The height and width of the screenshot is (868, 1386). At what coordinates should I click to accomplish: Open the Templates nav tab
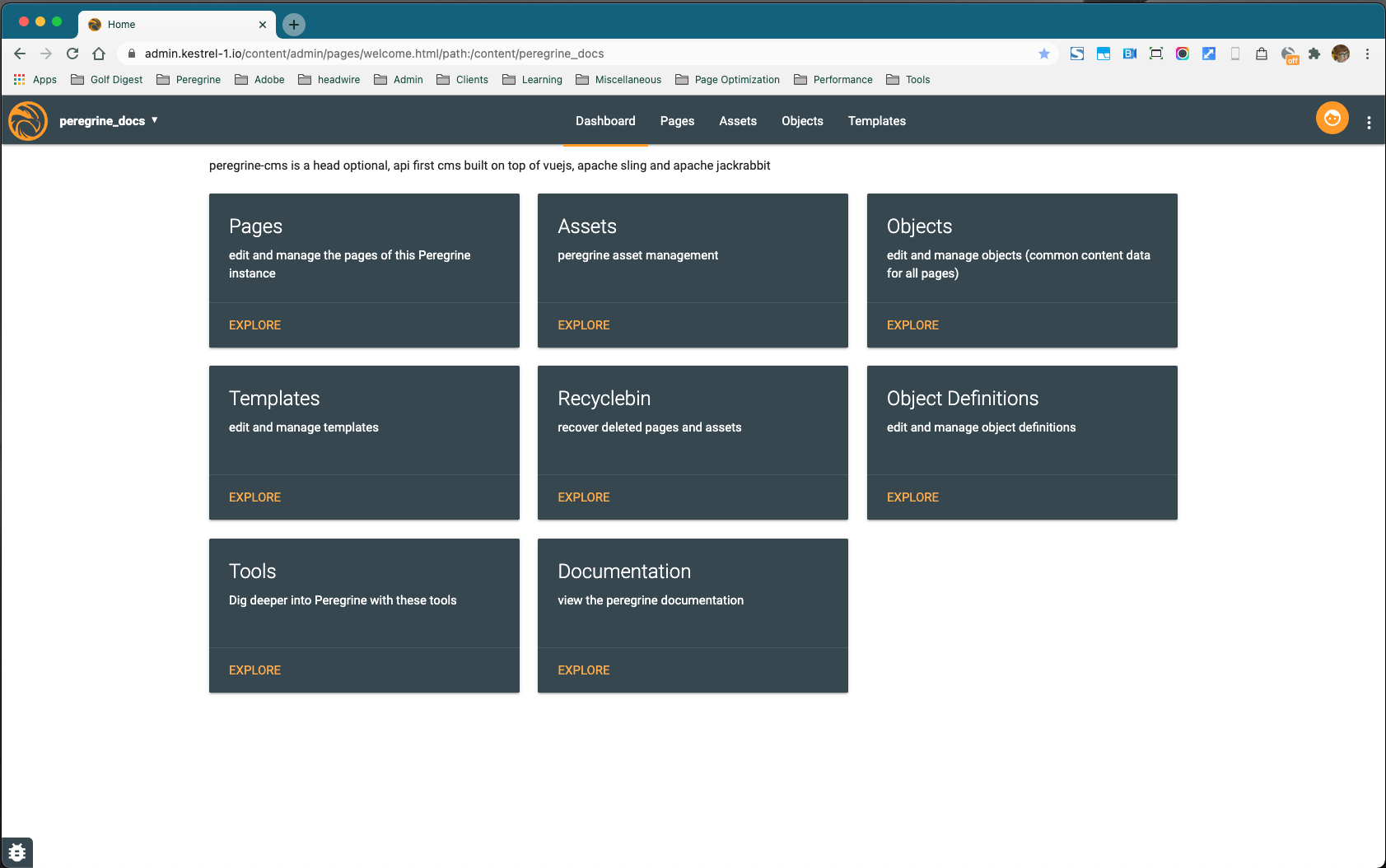click(x=876, y=121)
